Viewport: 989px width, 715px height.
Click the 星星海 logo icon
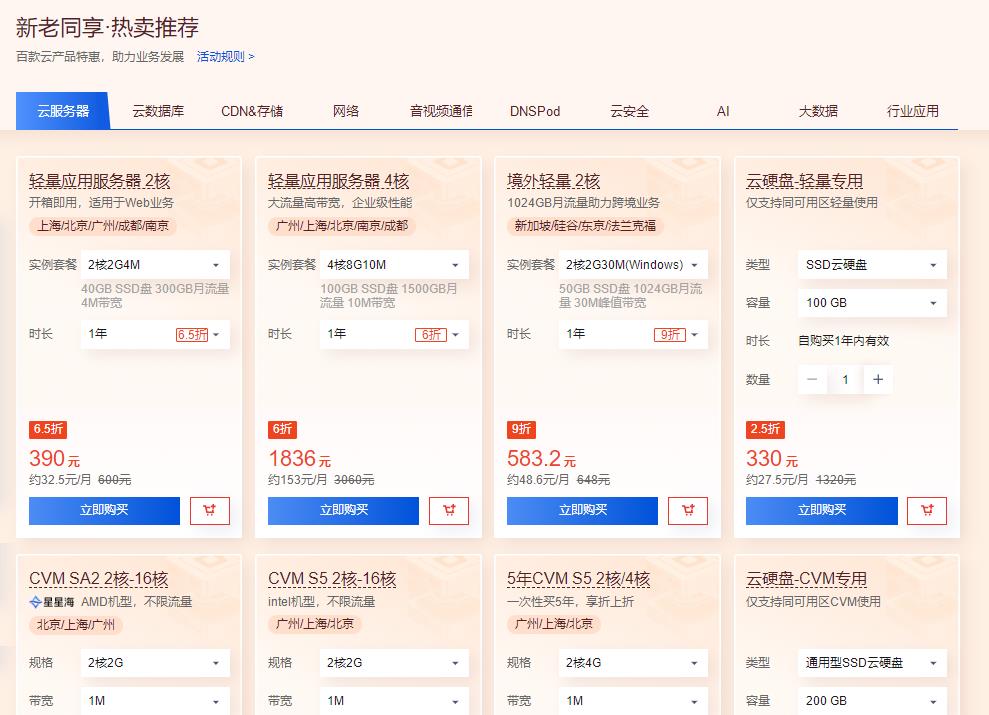[x=52, y=602]
